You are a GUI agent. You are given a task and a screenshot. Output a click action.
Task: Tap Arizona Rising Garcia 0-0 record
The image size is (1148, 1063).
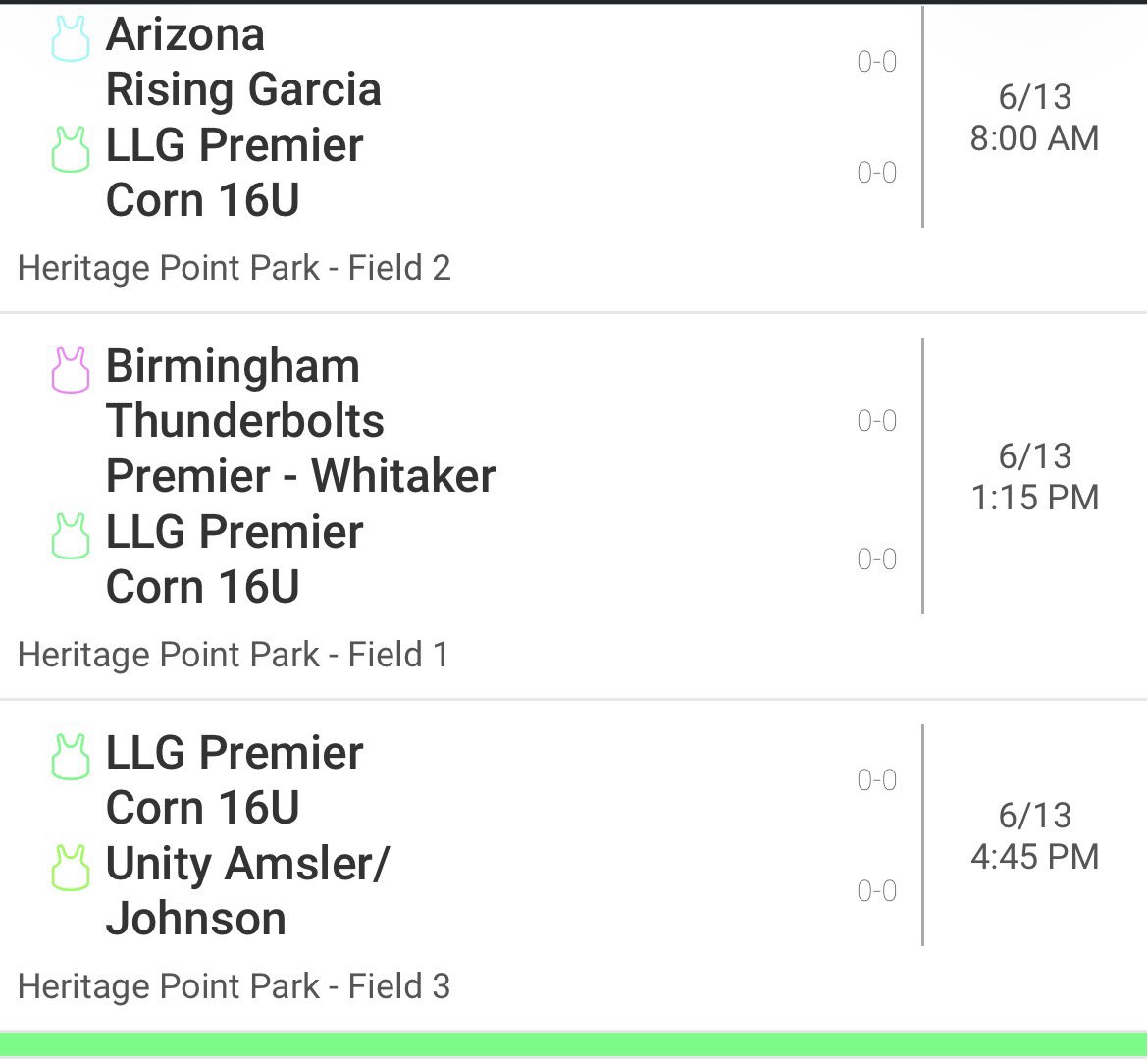[x=877, y=62]
